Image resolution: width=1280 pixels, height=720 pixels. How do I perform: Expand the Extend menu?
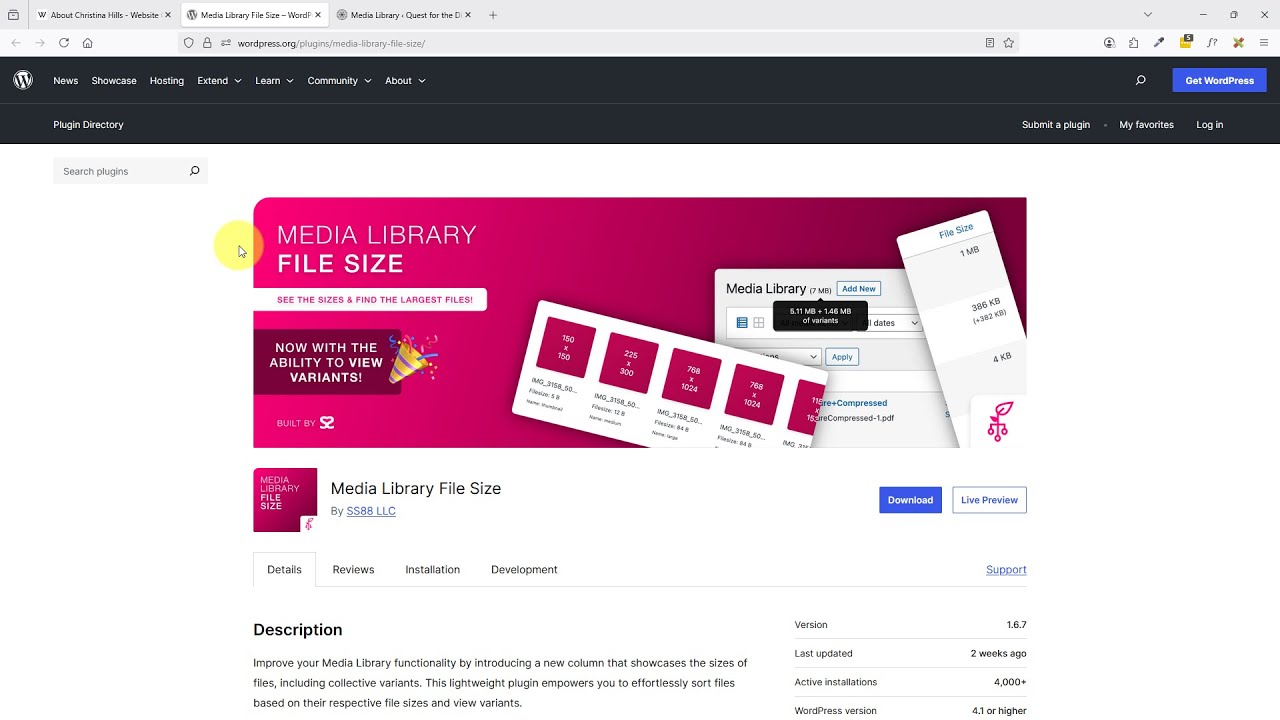(219, 80)
